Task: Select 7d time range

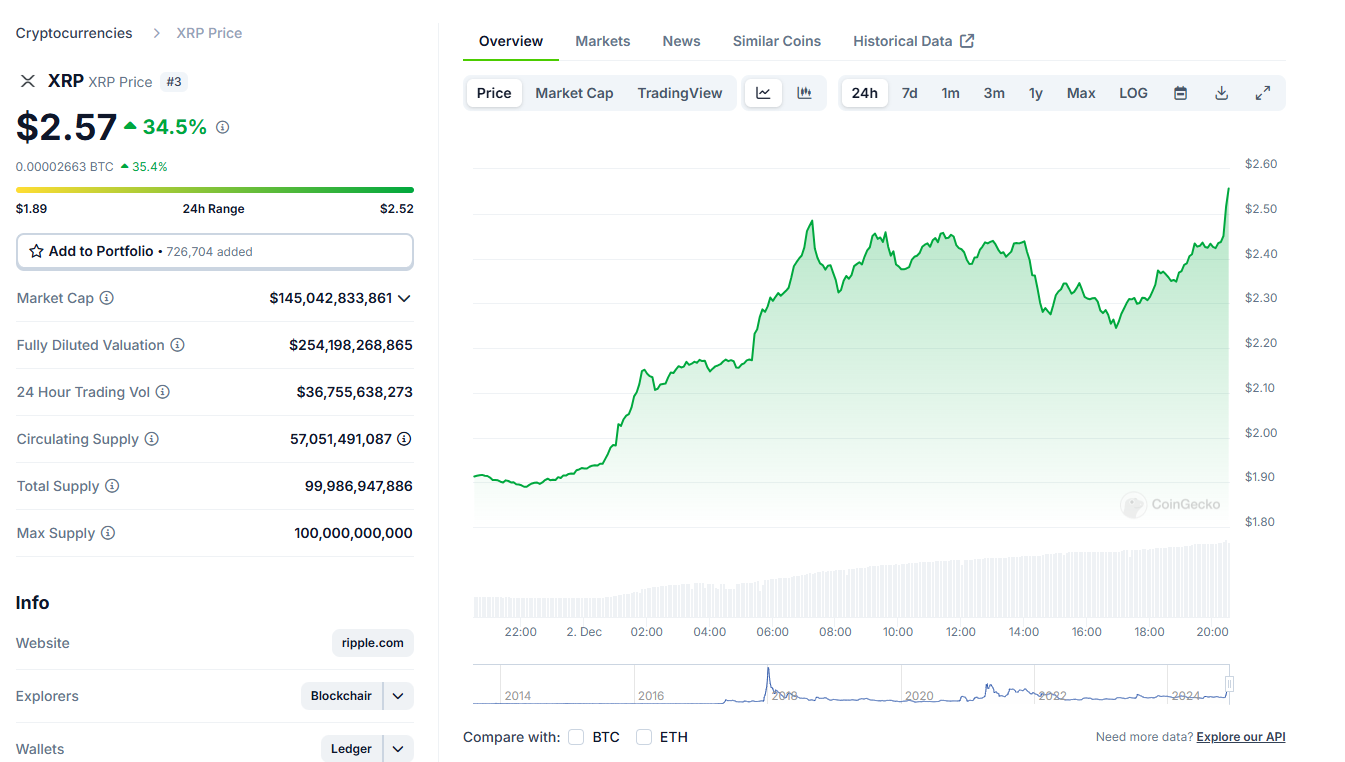Action: tap(909, 93)
